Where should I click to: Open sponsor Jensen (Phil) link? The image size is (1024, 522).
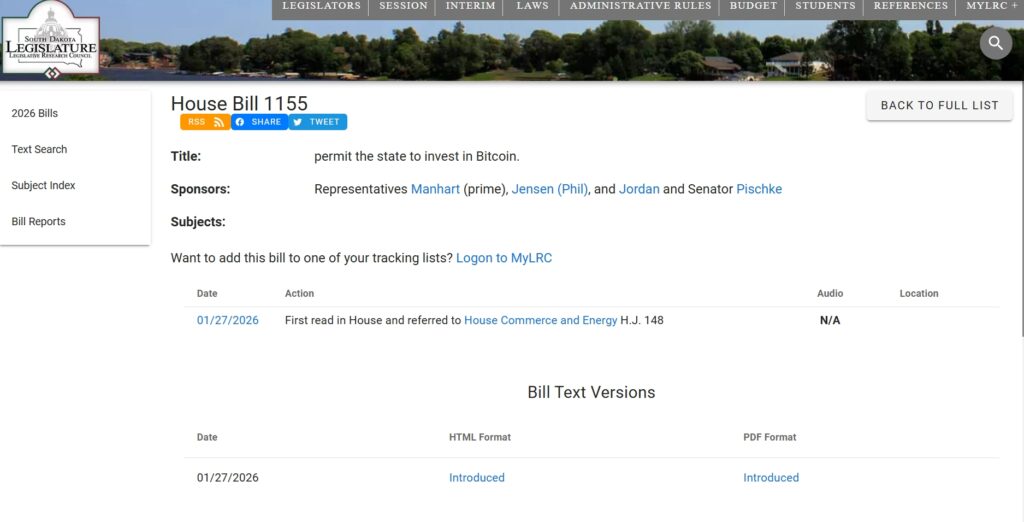pos(549,189)
